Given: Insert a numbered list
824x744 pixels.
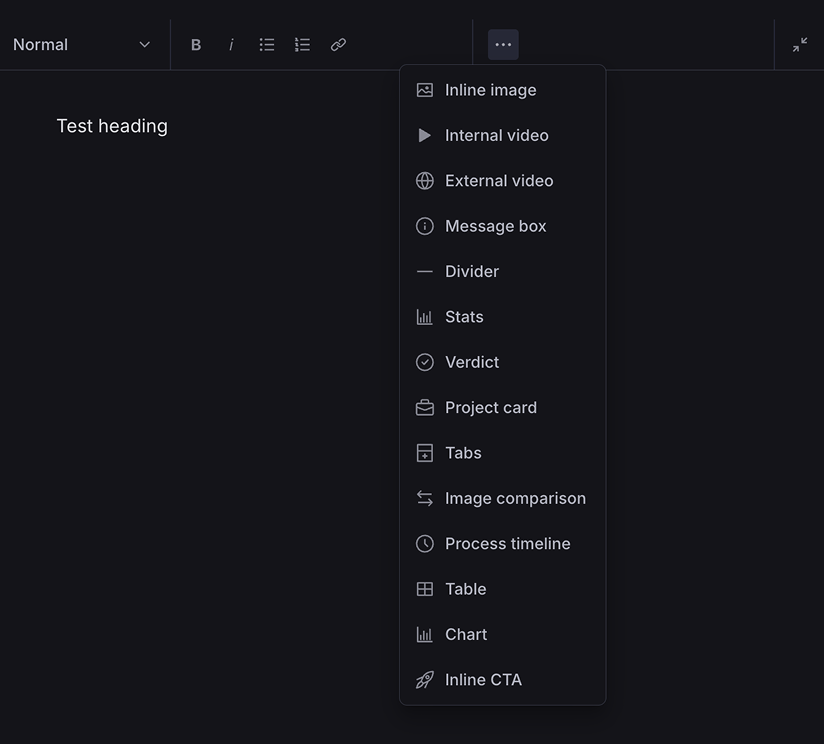Looking at the screenshot, I should 302,45.
